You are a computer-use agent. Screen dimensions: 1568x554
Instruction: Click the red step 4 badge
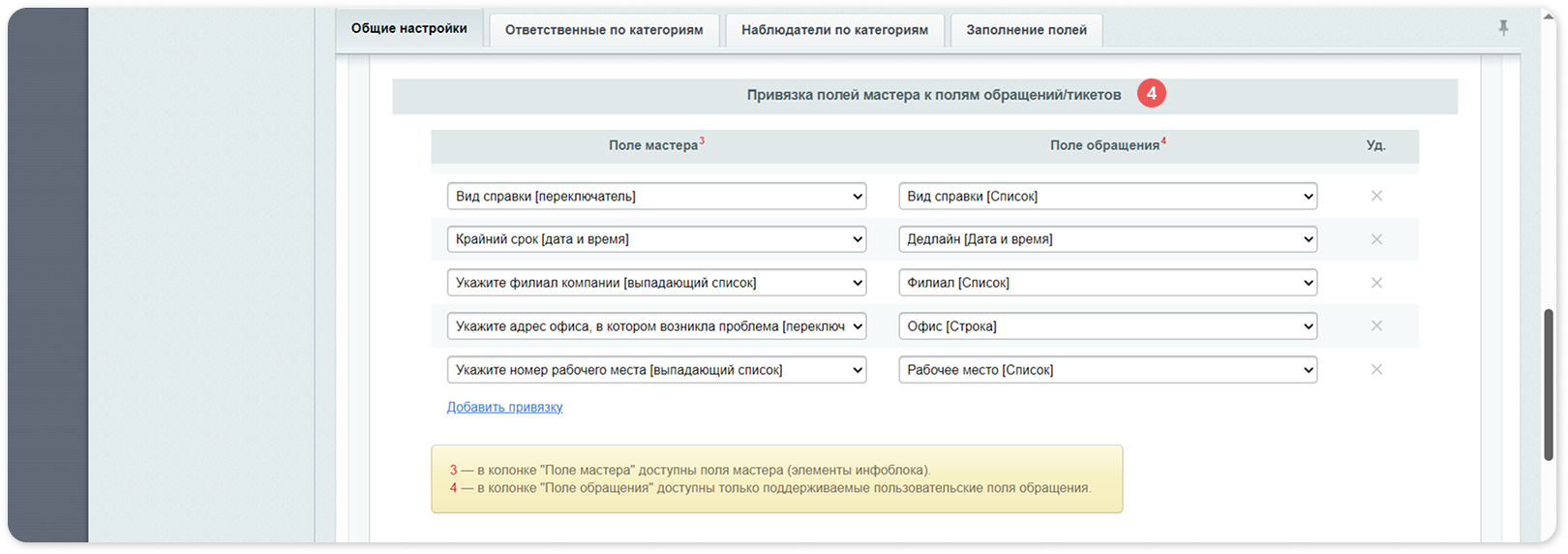(x=1151, y=94)
